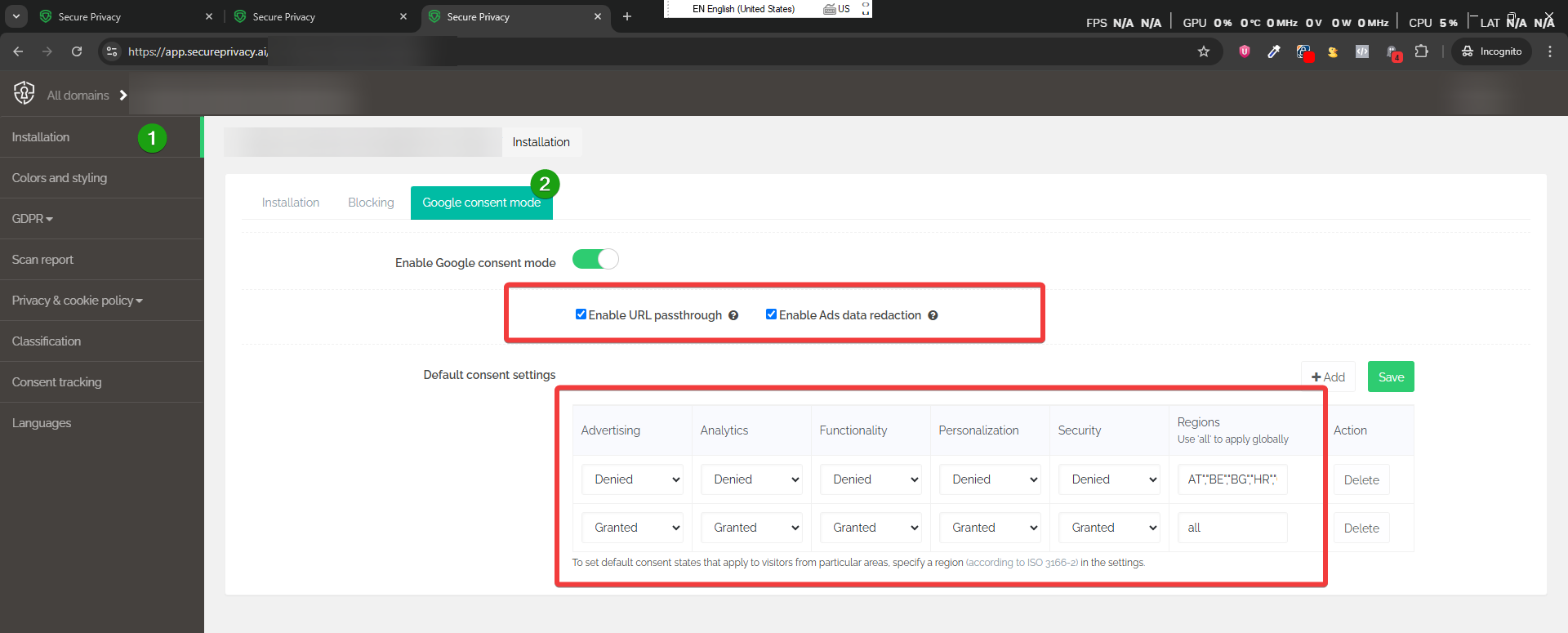
Task: Click regions field containing AT, BE, BG
Action: point(1232,479)
